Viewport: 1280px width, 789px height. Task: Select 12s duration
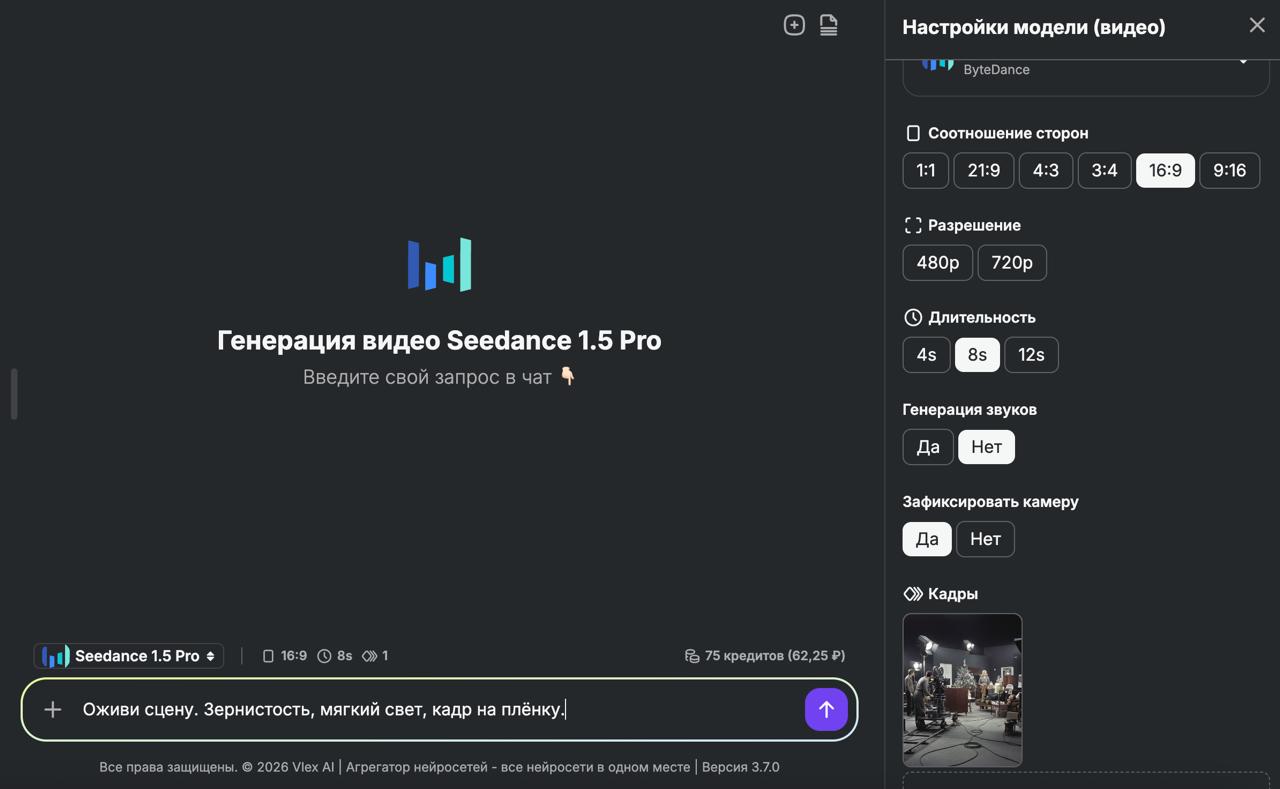click(1030, 355)
